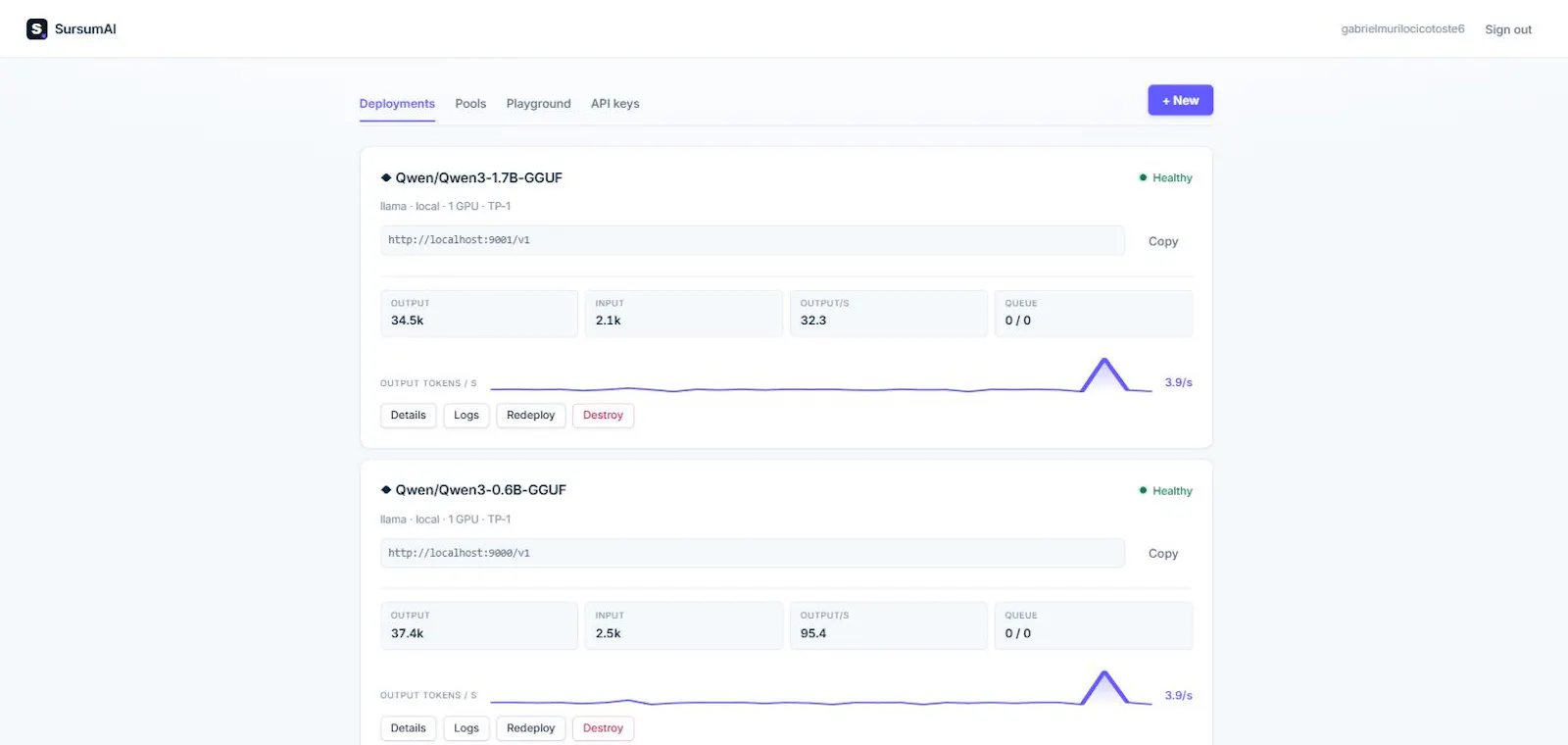The height and width of the screenshot is (745, 1568).
Task: Click the diamond icon beside Qwen3-0.6B-GGUF
Action: coord(386,490)
